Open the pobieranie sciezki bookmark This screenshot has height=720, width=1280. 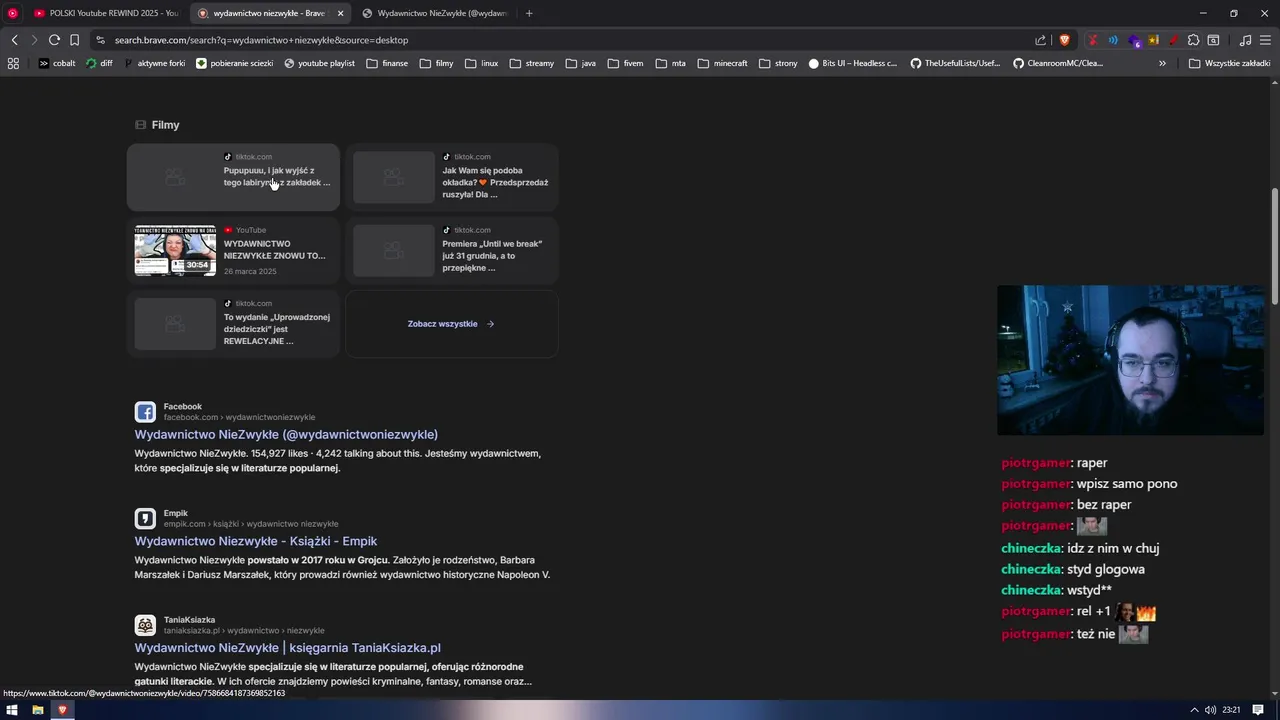click(234, 63)
